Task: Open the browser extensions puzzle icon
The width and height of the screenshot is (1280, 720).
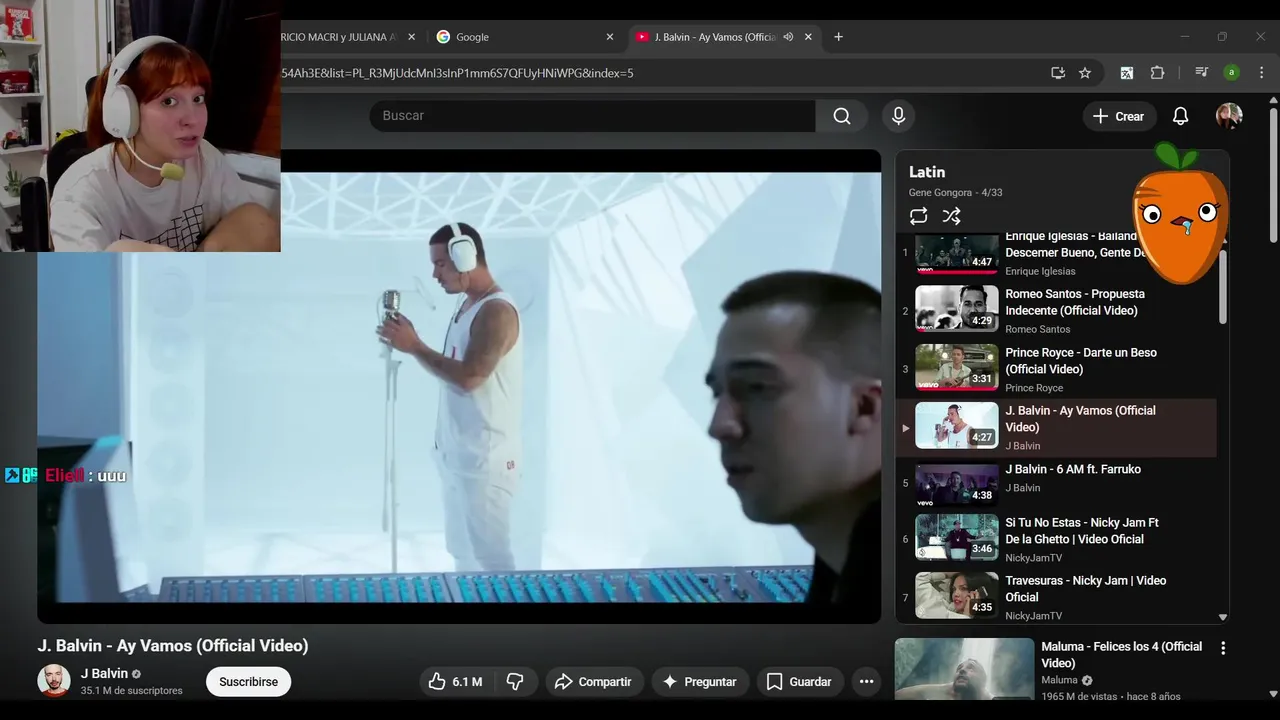Action: [x=1157, y=73]
